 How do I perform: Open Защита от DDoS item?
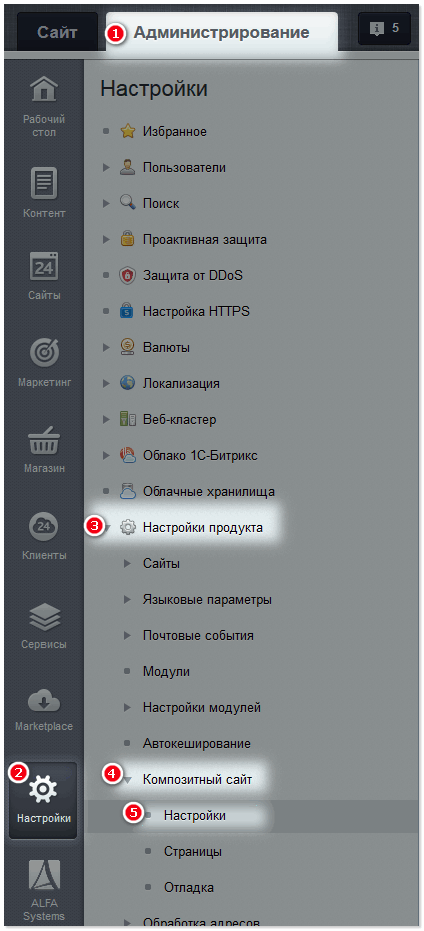coord(193,276)
